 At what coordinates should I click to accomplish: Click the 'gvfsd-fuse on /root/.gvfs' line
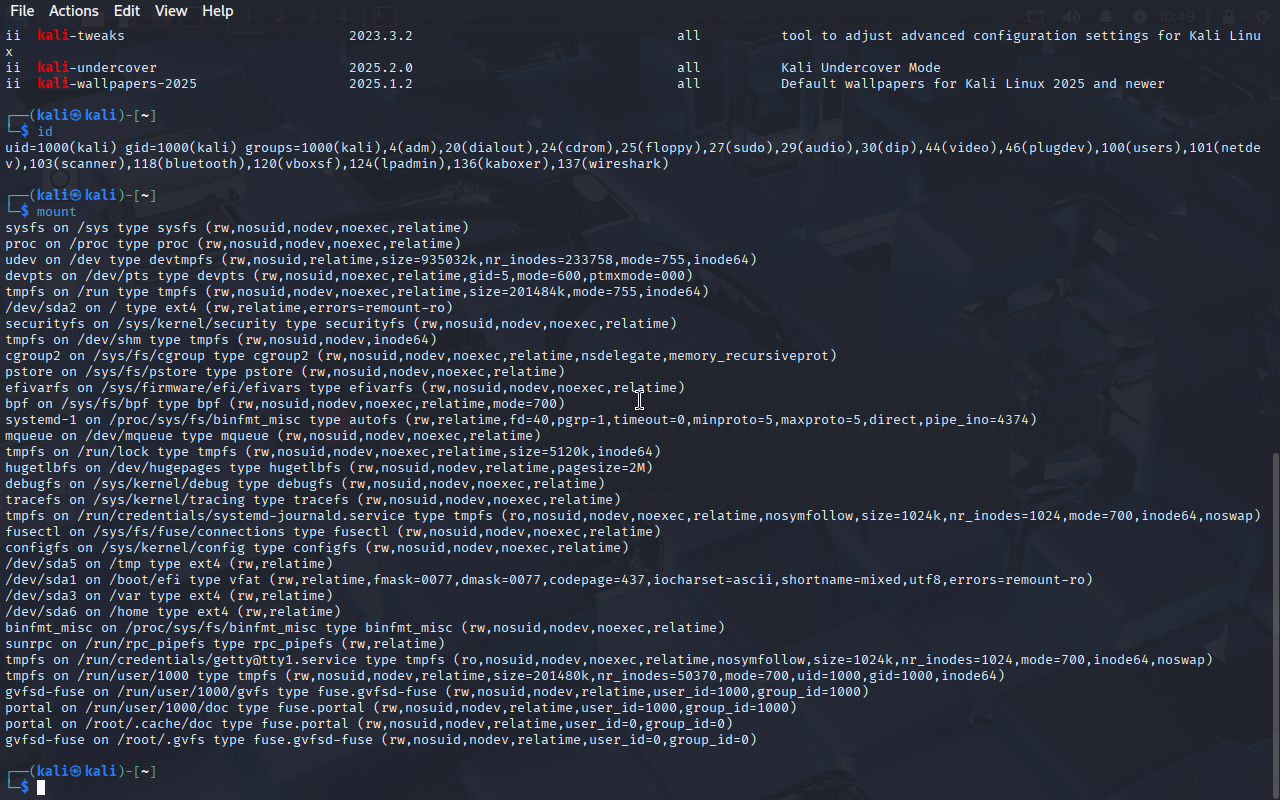(x=381, y=739)
